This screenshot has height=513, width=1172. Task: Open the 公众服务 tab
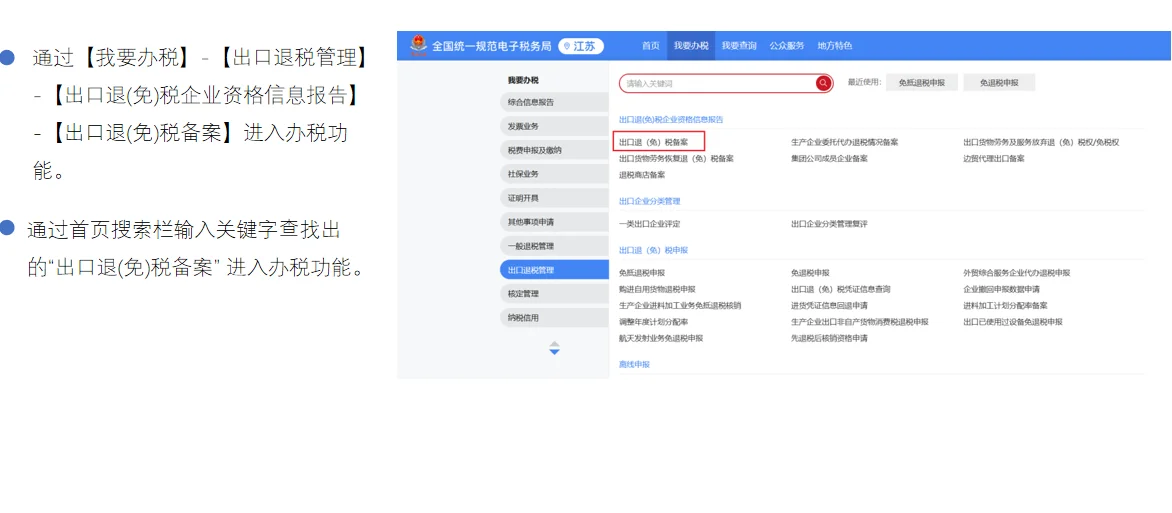tap(786, 46)
